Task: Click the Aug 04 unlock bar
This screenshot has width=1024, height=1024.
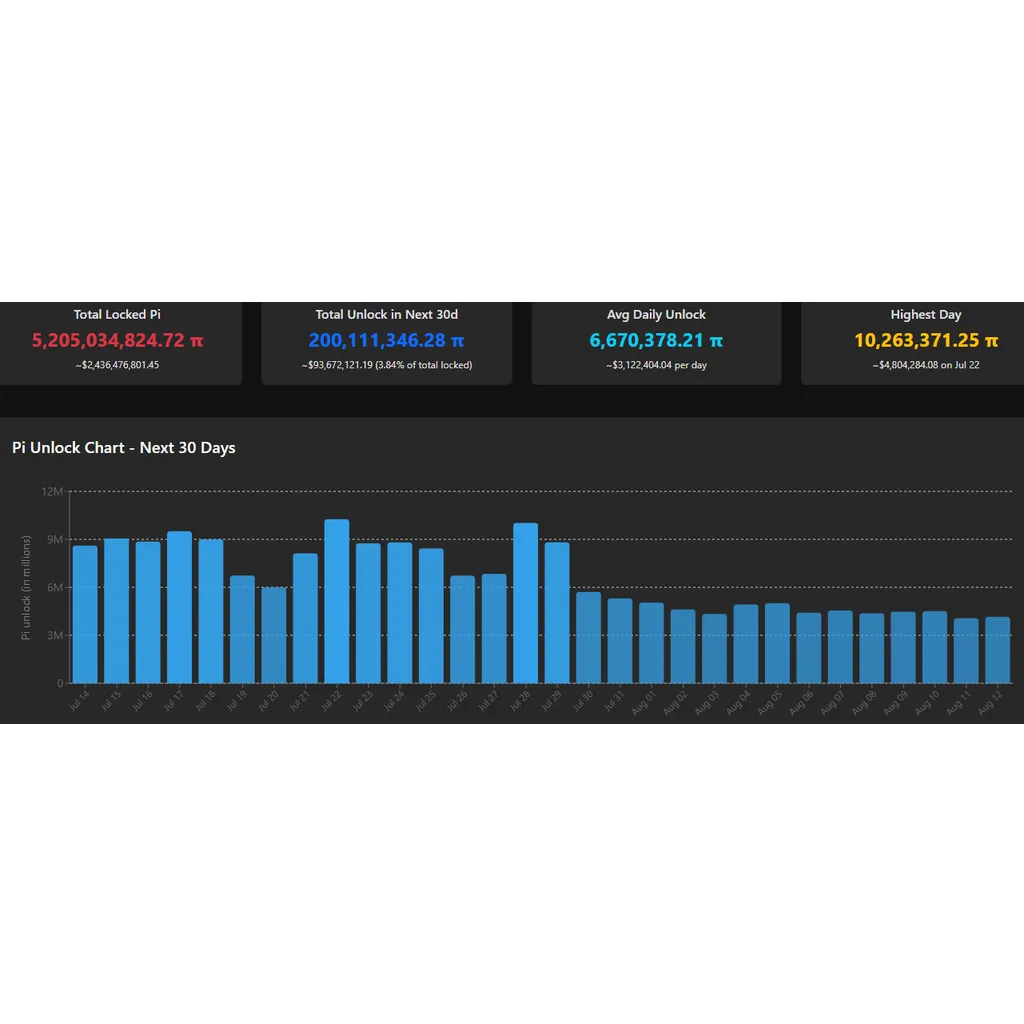Action: point(746,644)
